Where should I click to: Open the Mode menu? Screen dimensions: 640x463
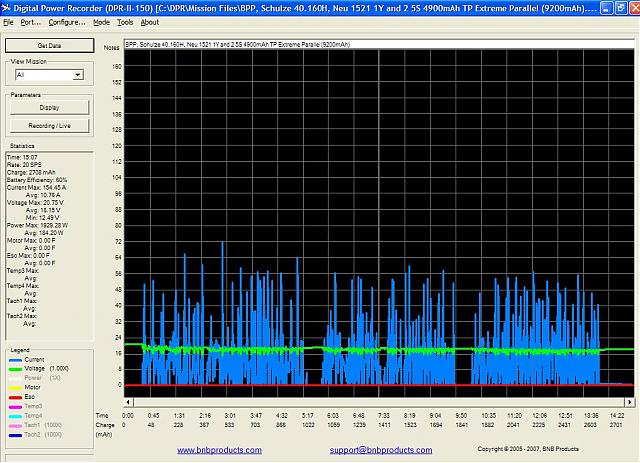[x=101, y=21]
